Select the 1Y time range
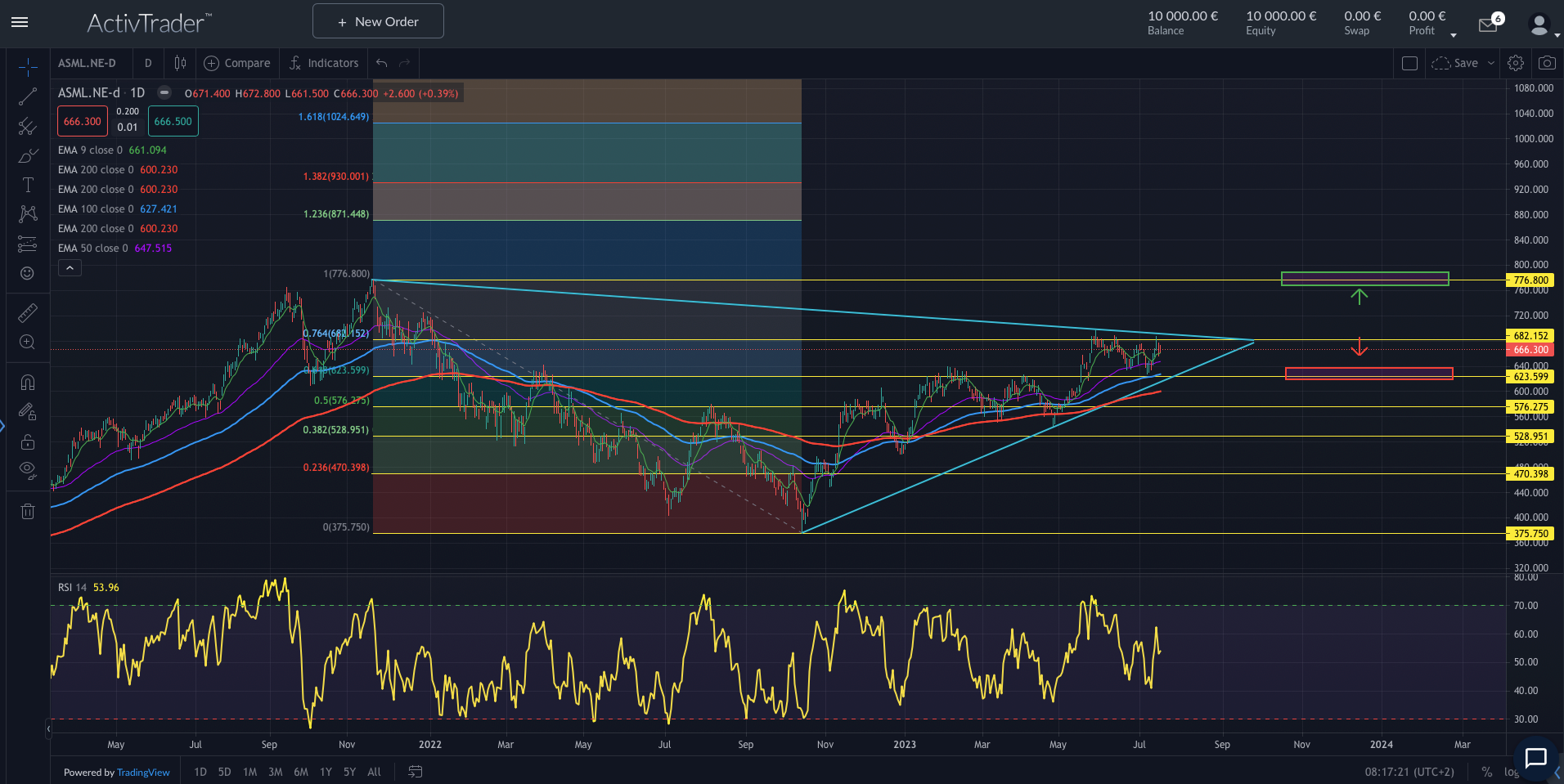This screenshot has height=784, width=1564. coord(326,772)
